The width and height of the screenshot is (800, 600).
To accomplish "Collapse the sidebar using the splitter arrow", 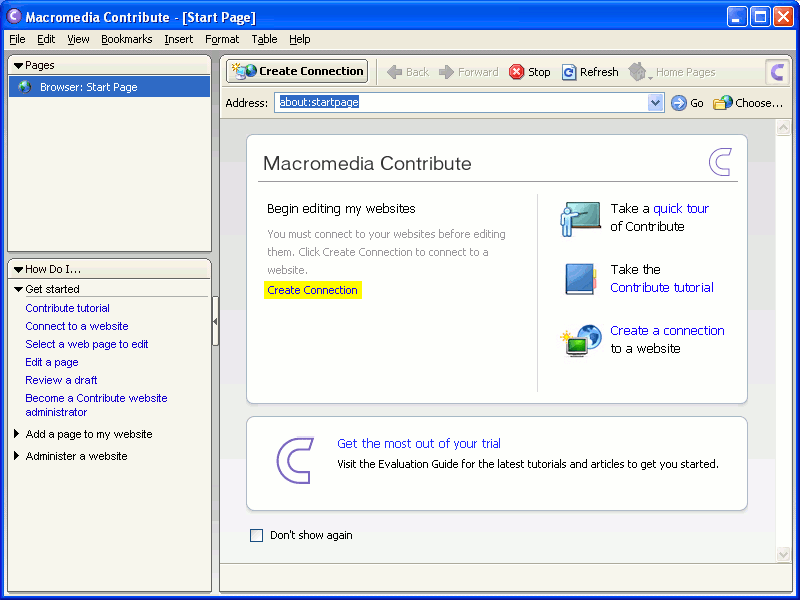I will [x=215, y=321].
